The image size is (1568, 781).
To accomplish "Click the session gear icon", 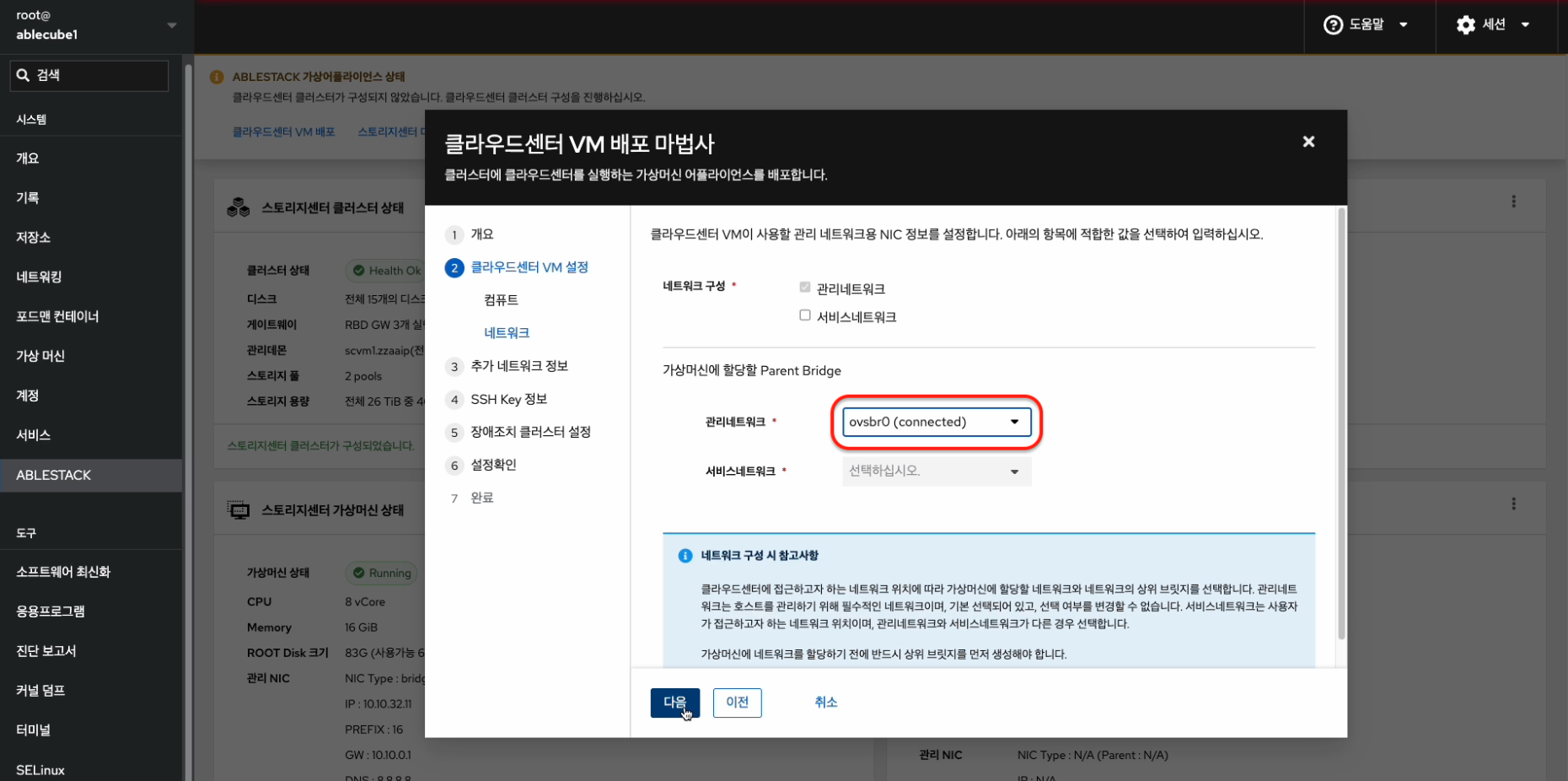I will tap(1466, 25).
